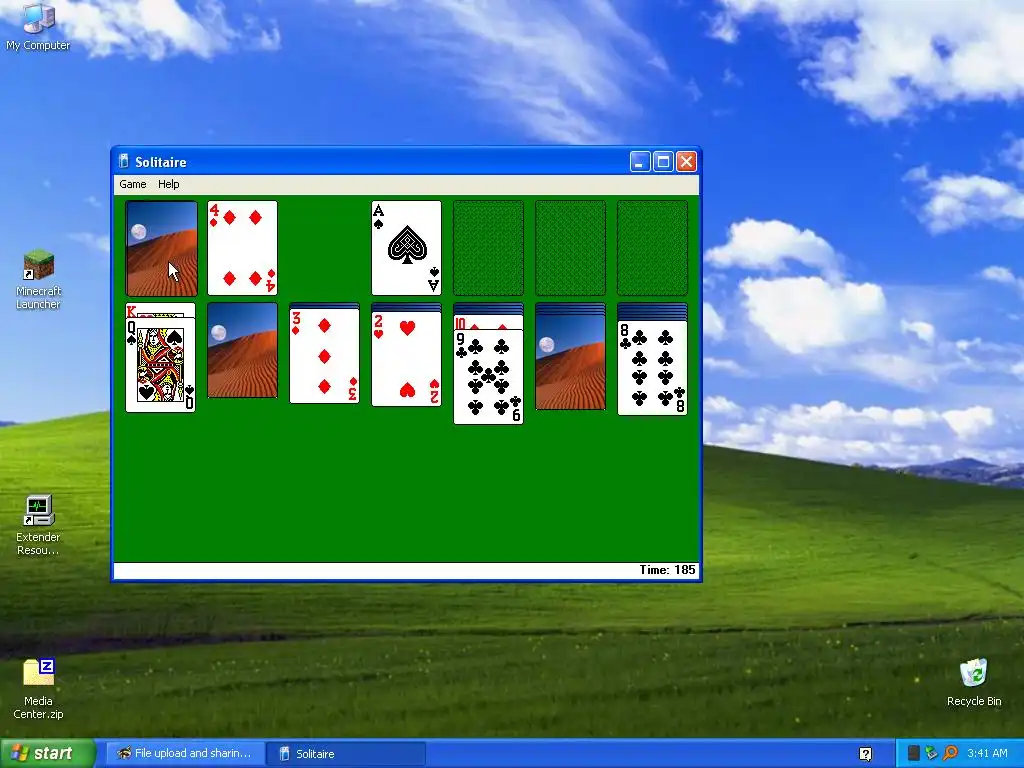Select the My Computer desktop icon

pyautogui.click(x=38, y=26)
